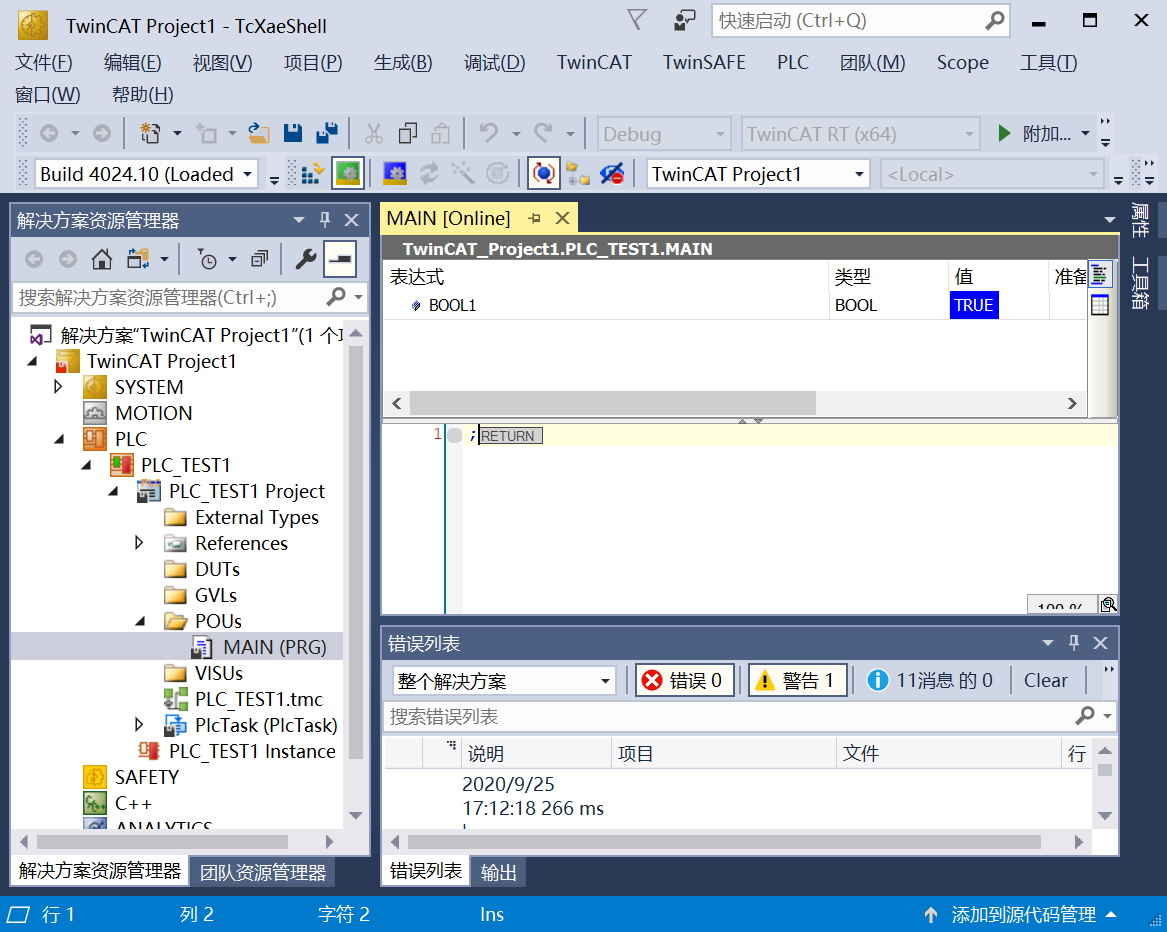Click the Undo arrow icon
1167x932 pixels.
tap(488, 134)
